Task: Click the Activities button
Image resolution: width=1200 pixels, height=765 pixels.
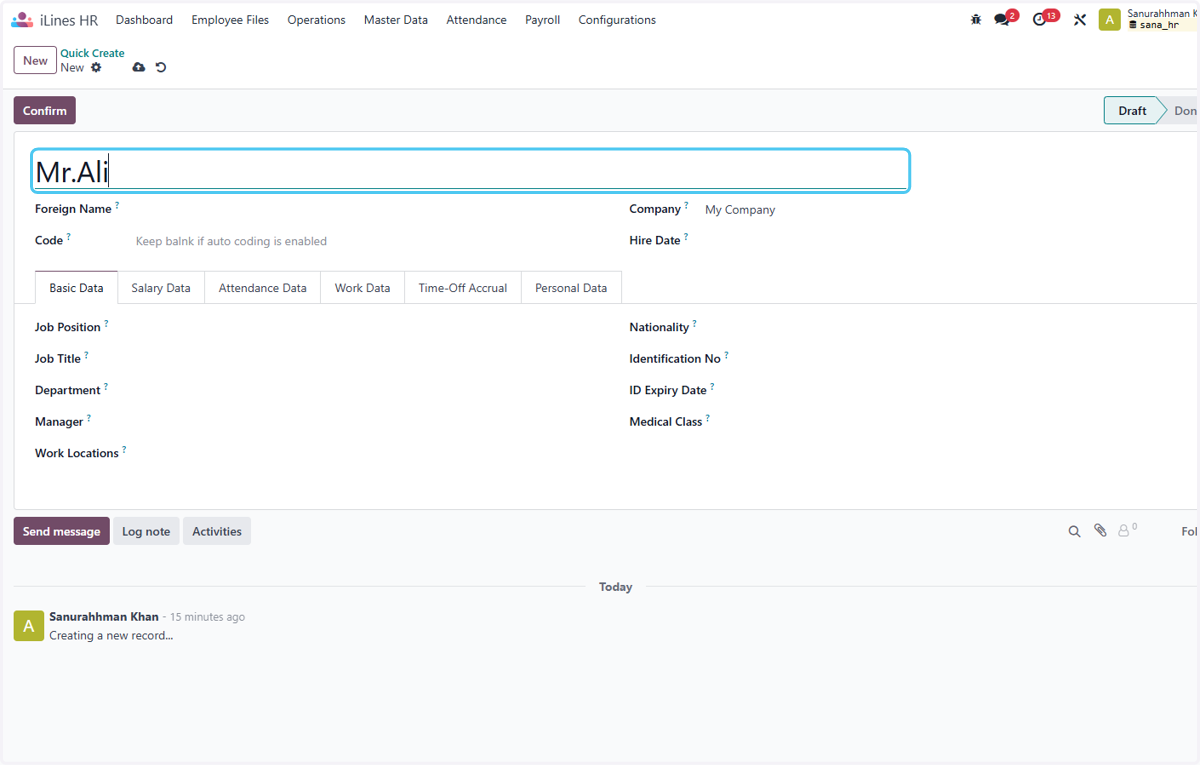Action: pyautogui.click(x=217, y=531)
